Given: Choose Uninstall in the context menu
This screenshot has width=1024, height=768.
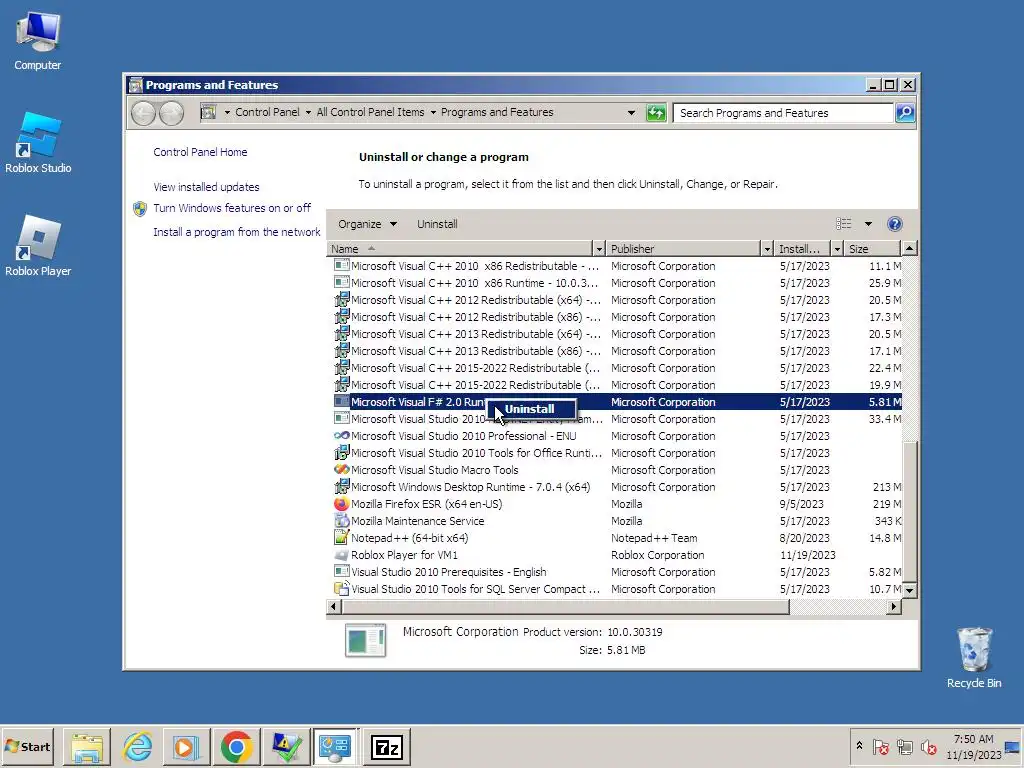Looking at the screenshot, I should click(x=531, y=409).
